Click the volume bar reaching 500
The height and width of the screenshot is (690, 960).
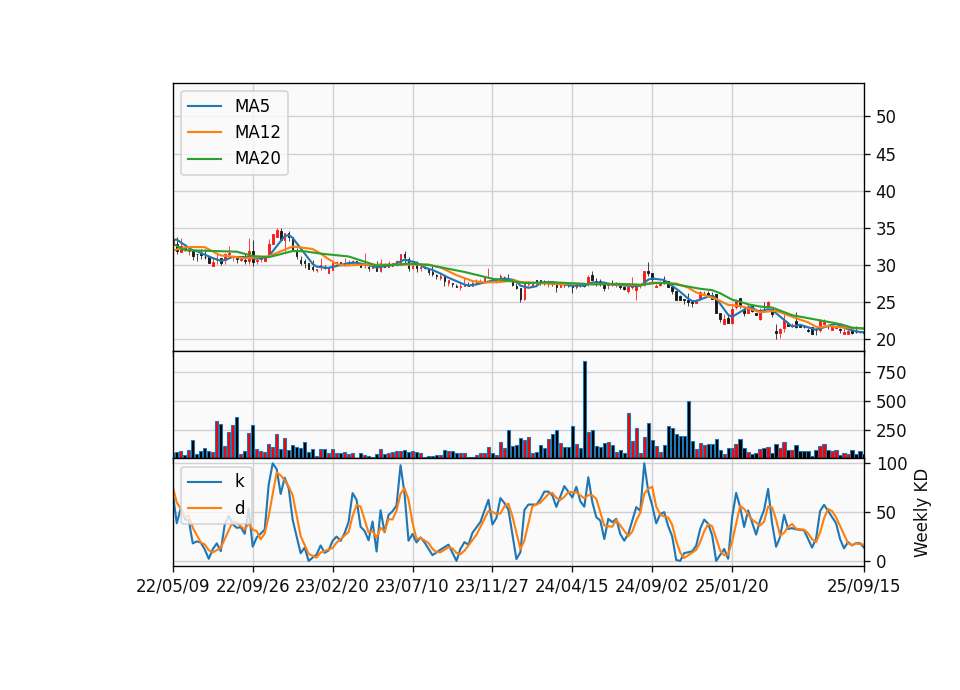pos(689,430)
